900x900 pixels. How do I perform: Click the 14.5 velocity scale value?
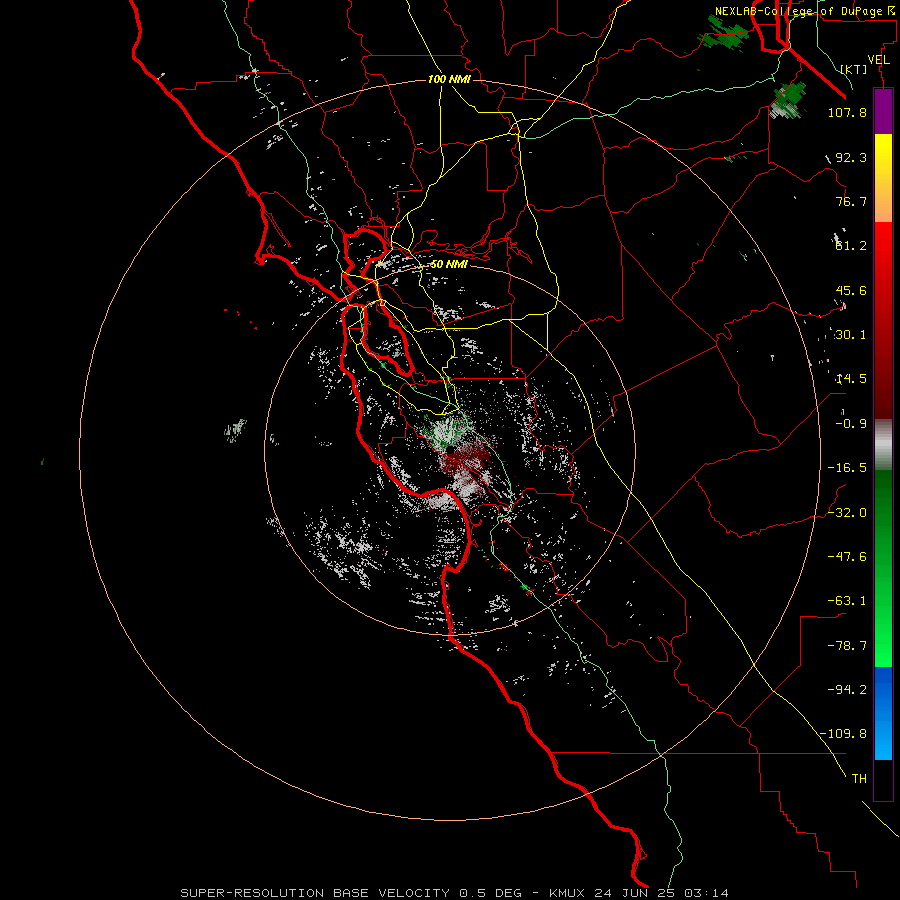[x=851, y=379]
